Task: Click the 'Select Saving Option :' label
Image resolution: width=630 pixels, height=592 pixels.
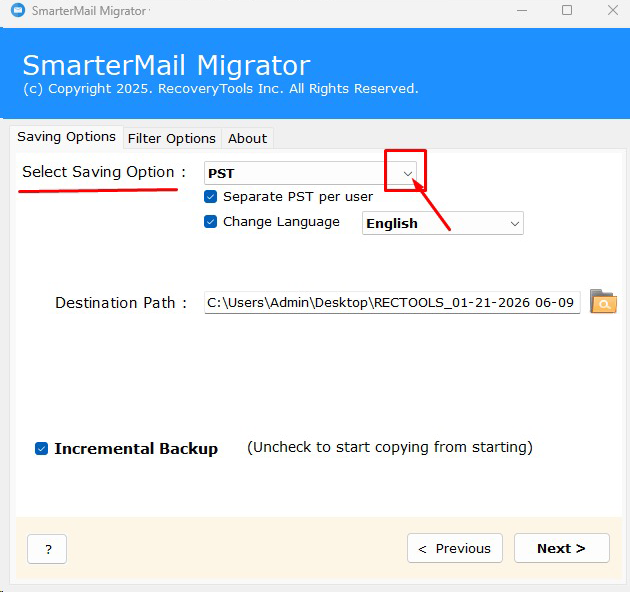Action: point(104,172)
